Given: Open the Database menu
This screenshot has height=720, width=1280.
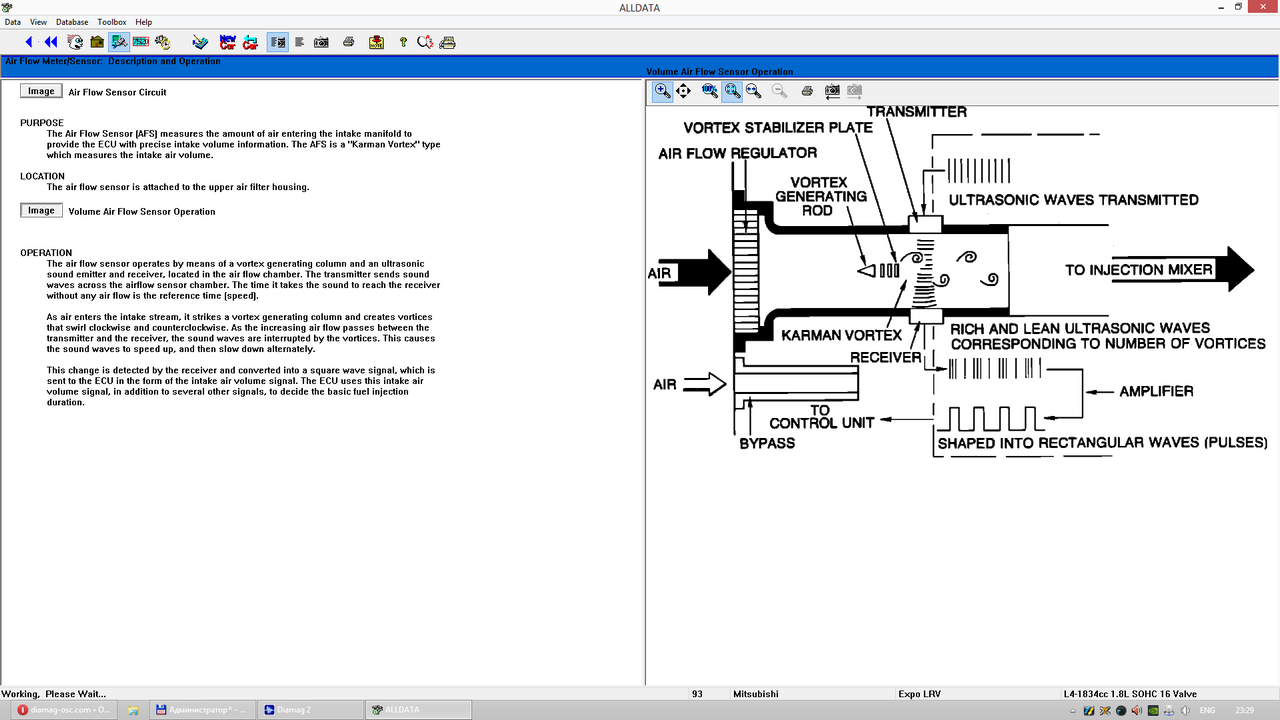Looking at the screenshot, I should point(72,22).
